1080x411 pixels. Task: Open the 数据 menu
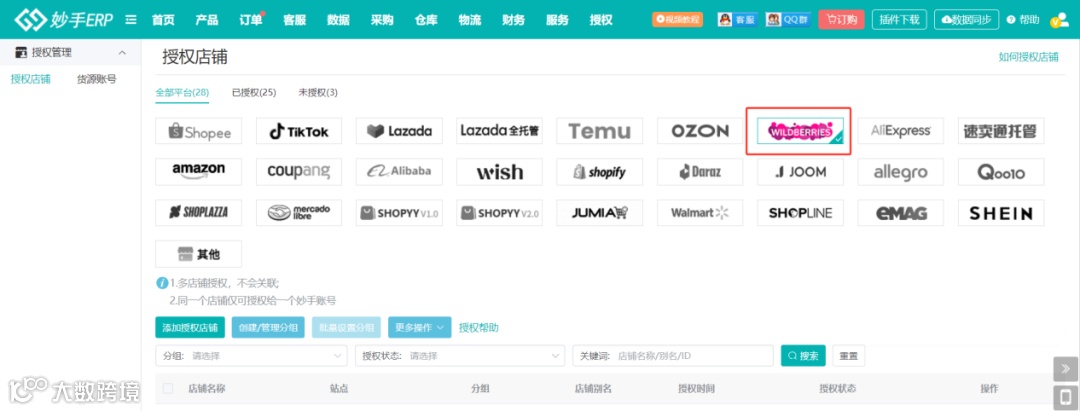[x=338, y=20]
